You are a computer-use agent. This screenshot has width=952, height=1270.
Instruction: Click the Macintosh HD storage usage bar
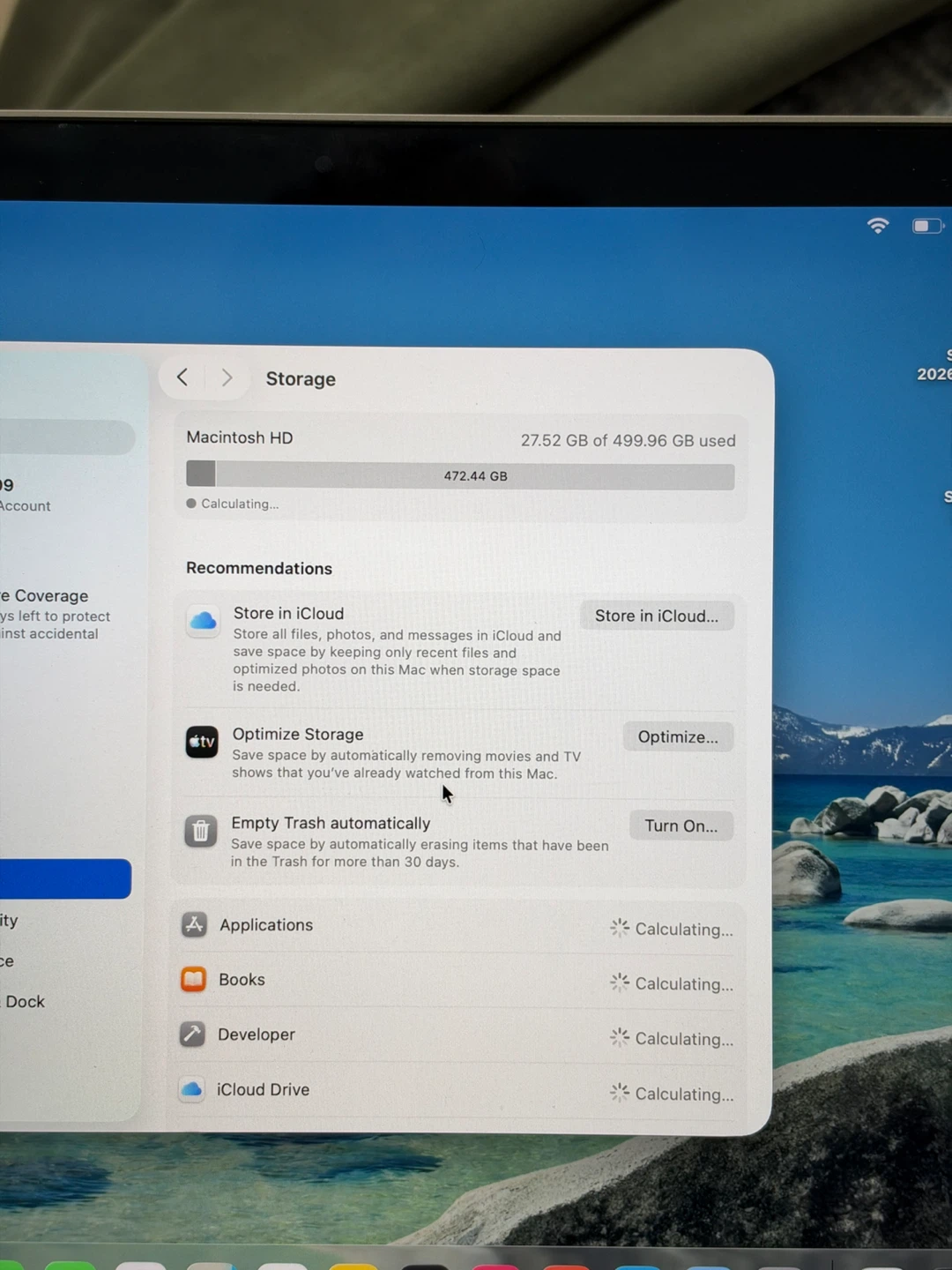click(460, 474)
